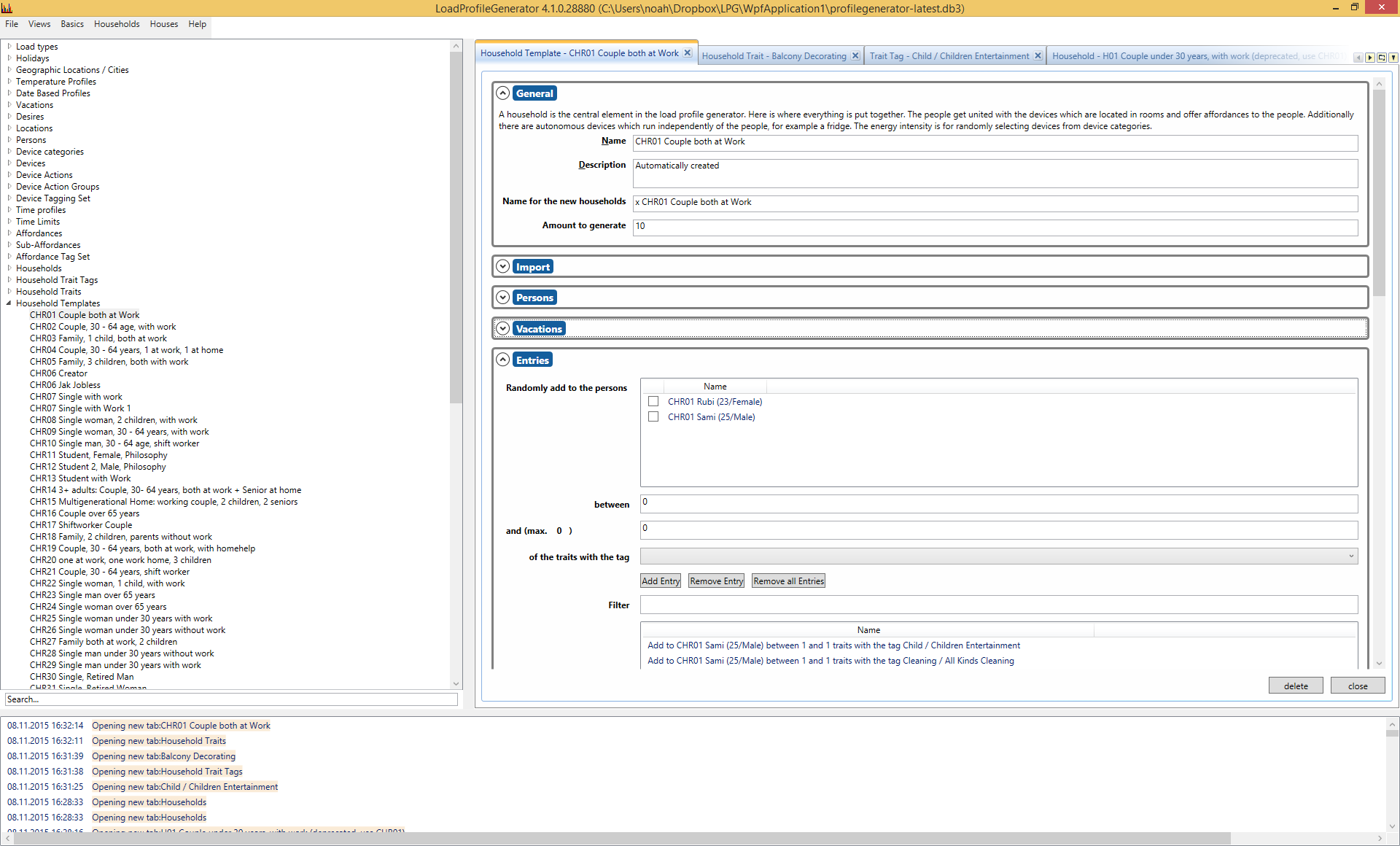Click the Name for the new households field
1400x846 pixels.
click(995, 203)
